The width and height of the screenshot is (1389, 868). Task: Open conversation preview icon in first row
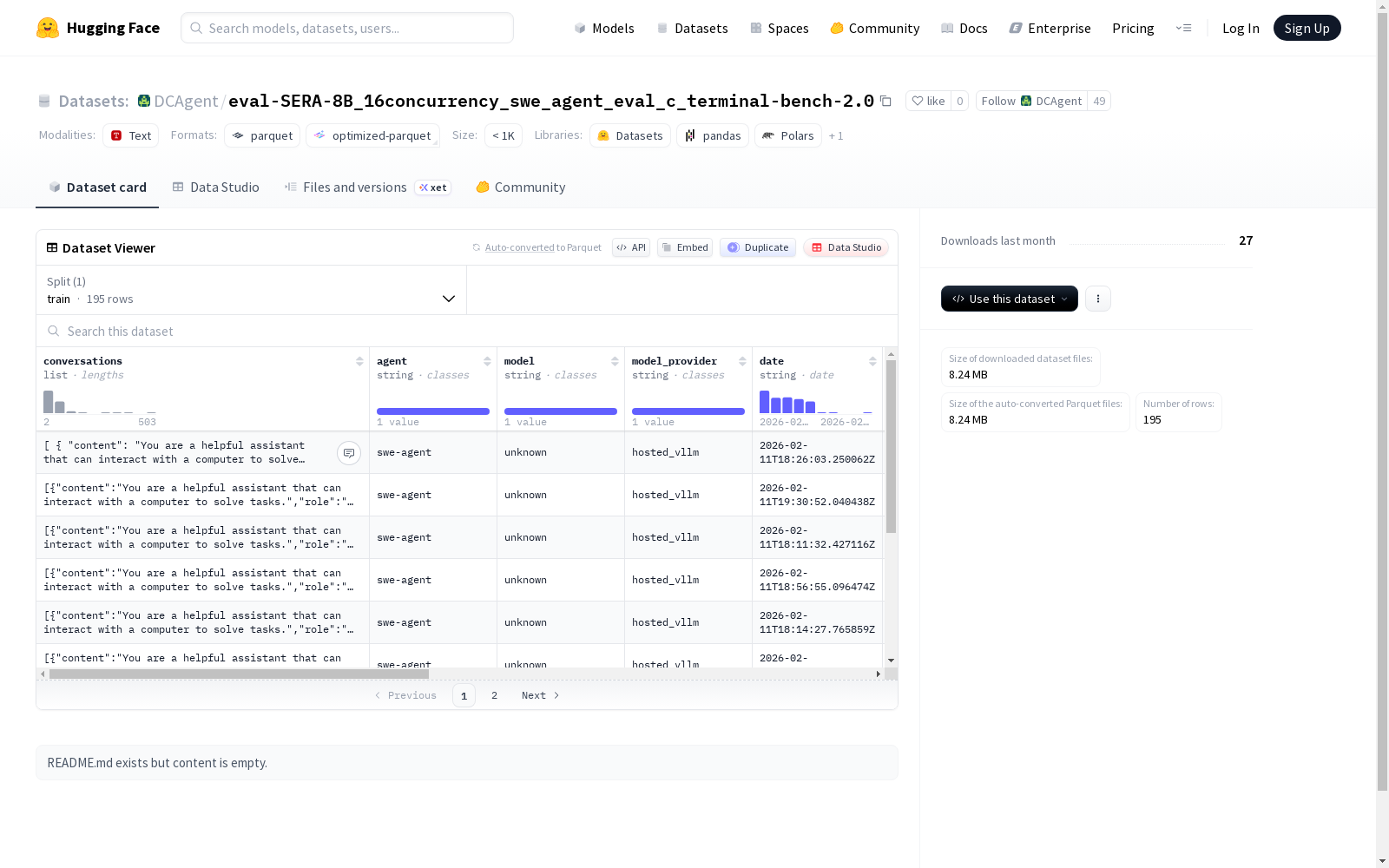[349, 453]
